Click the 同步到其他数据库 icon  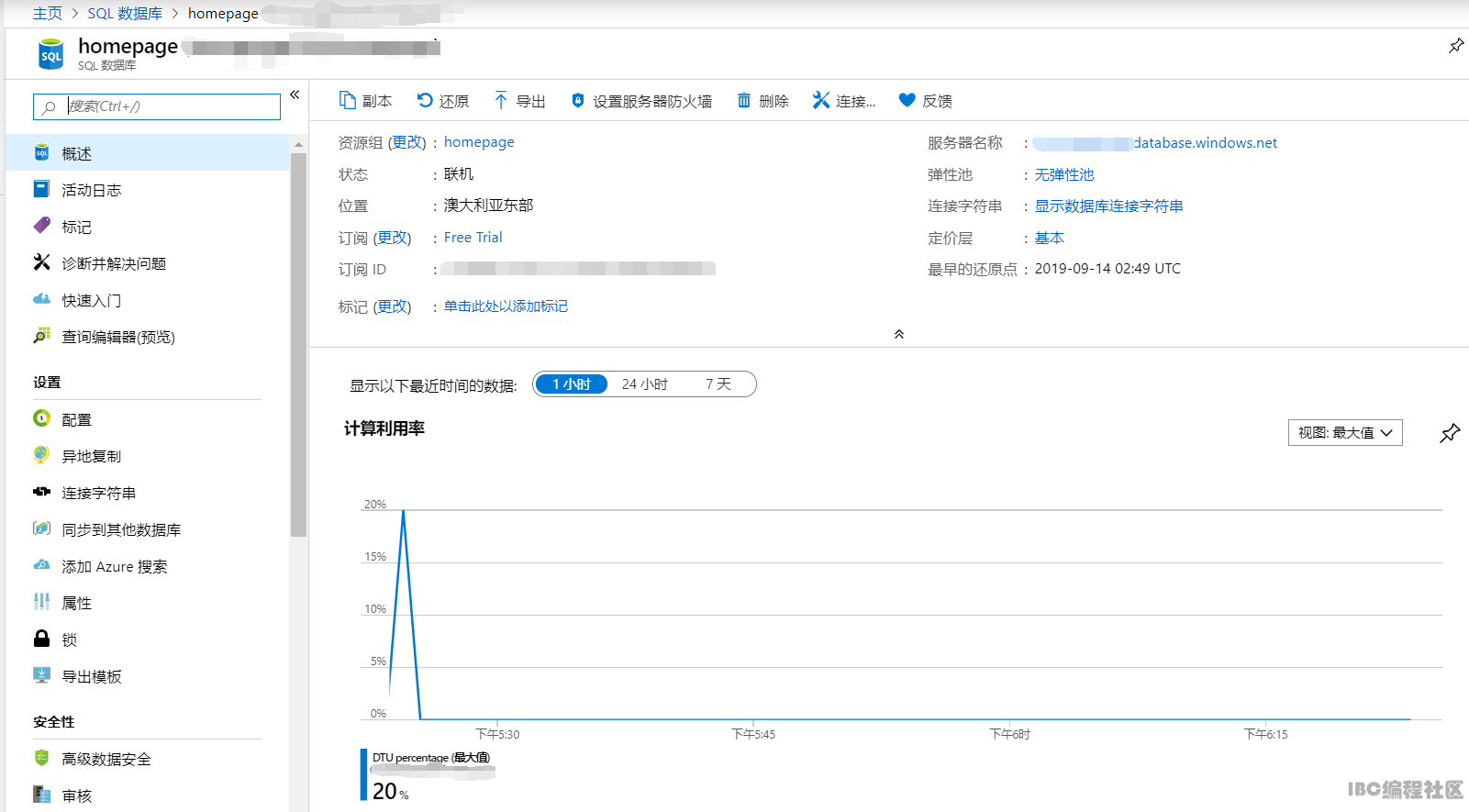click(41, 528)
